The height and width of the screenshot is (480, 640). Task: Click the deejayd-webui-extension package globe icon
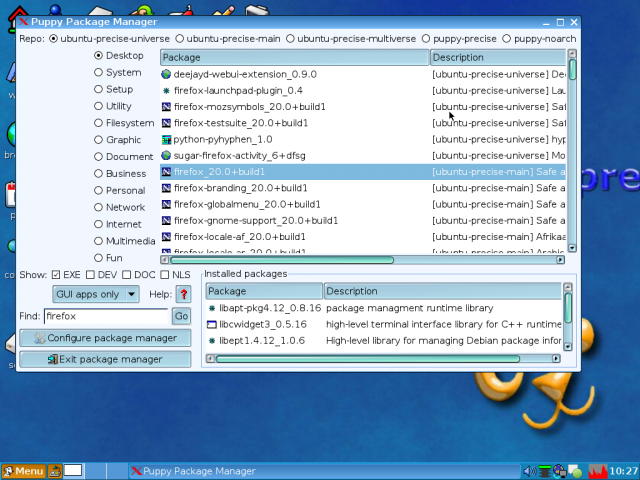coord(166,74)
